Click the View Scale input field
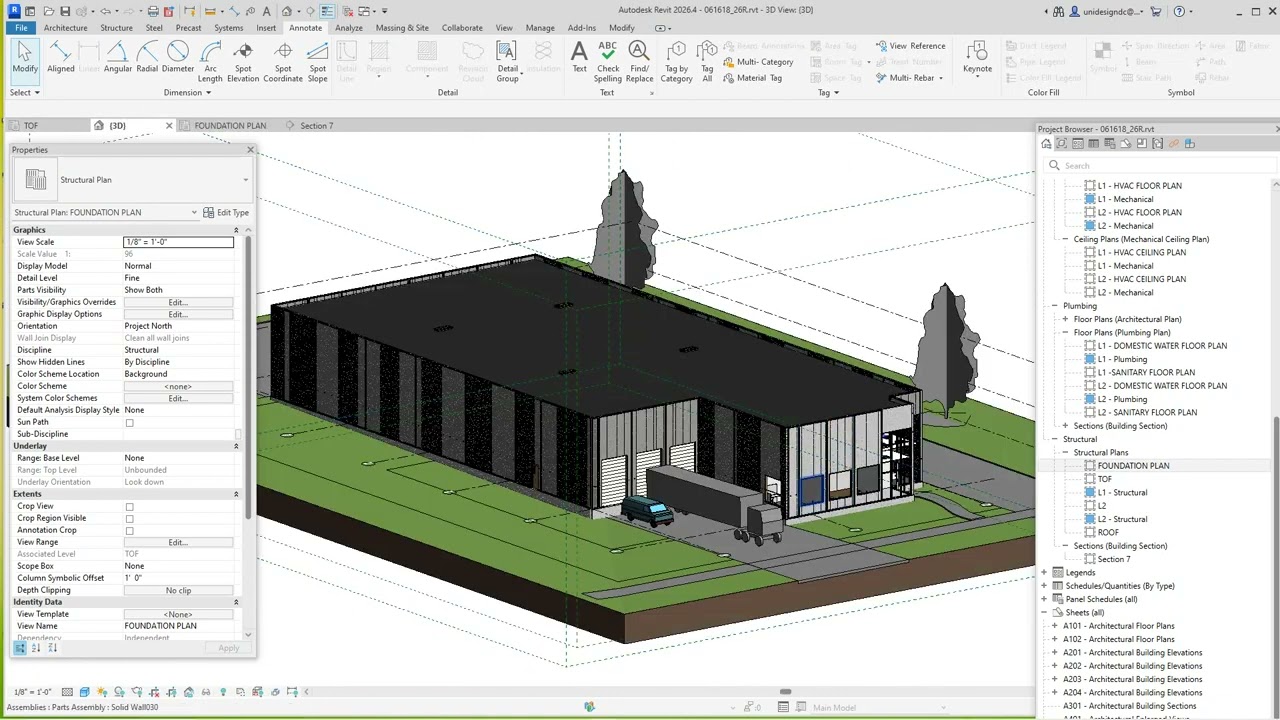This screenshot has height=720, width=1280. tap(178, 242)
